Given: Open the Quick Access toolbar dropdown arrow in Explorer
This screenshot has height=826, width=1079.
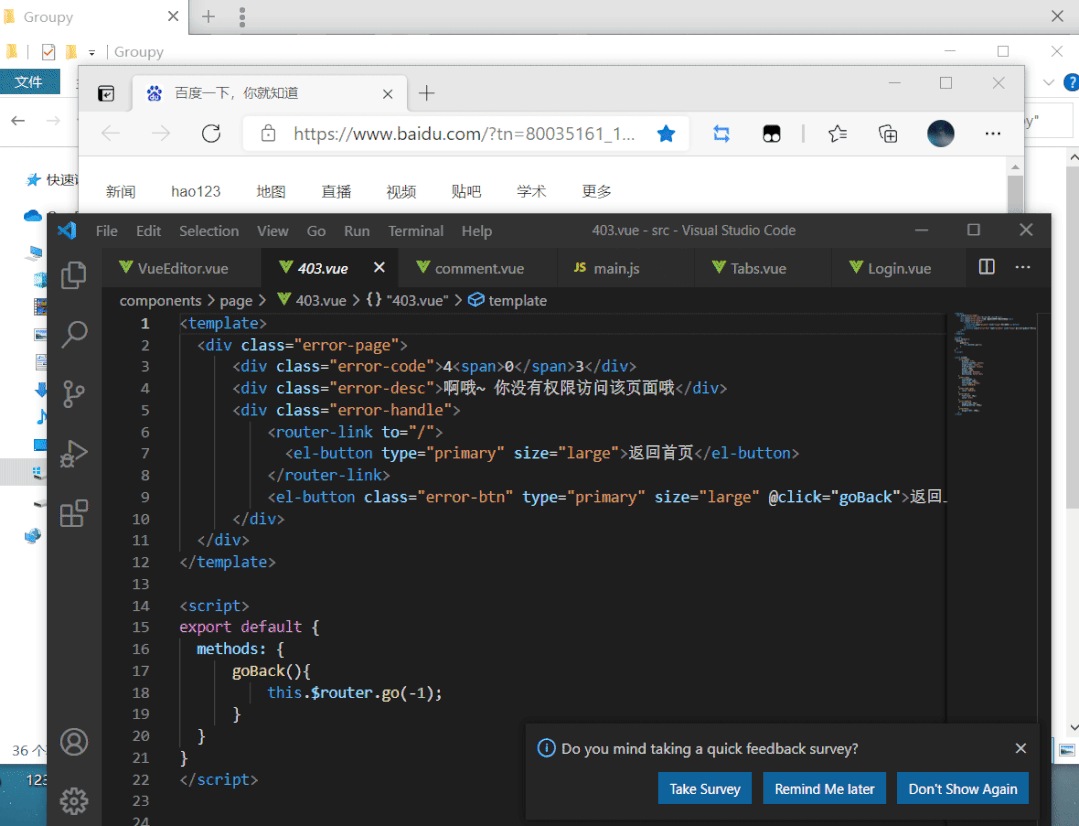Looking at the screenshot, I should point(92,52).
